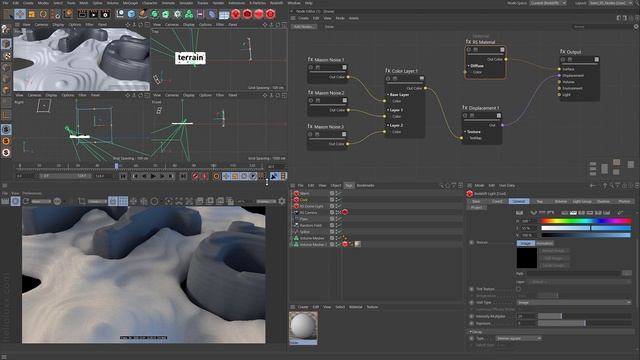Click the browse button beside Path field
Image resolution: width=640 pixels, height=360 pixels.
tap(627, 273)
